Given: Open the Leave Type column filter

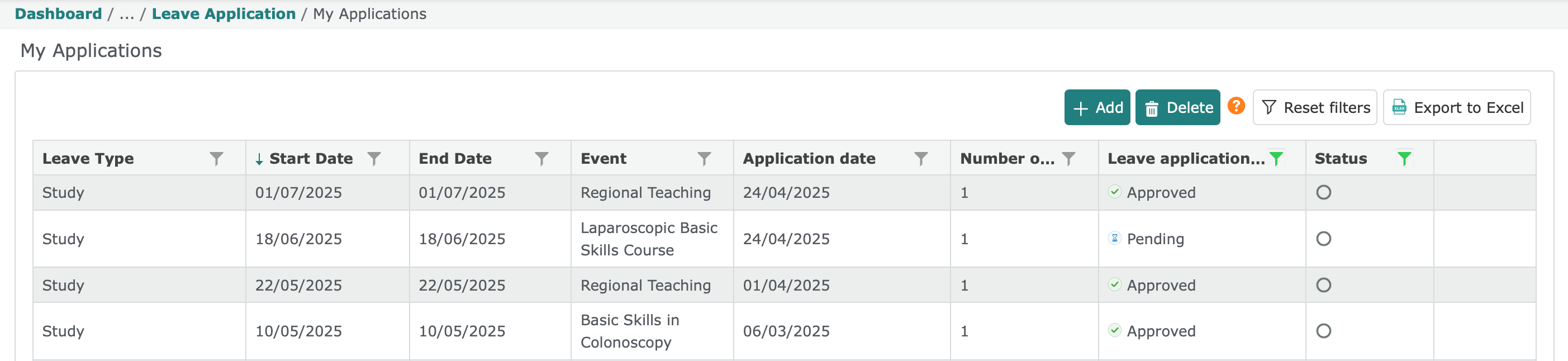Looking at the screenshot, I should 216,159.
